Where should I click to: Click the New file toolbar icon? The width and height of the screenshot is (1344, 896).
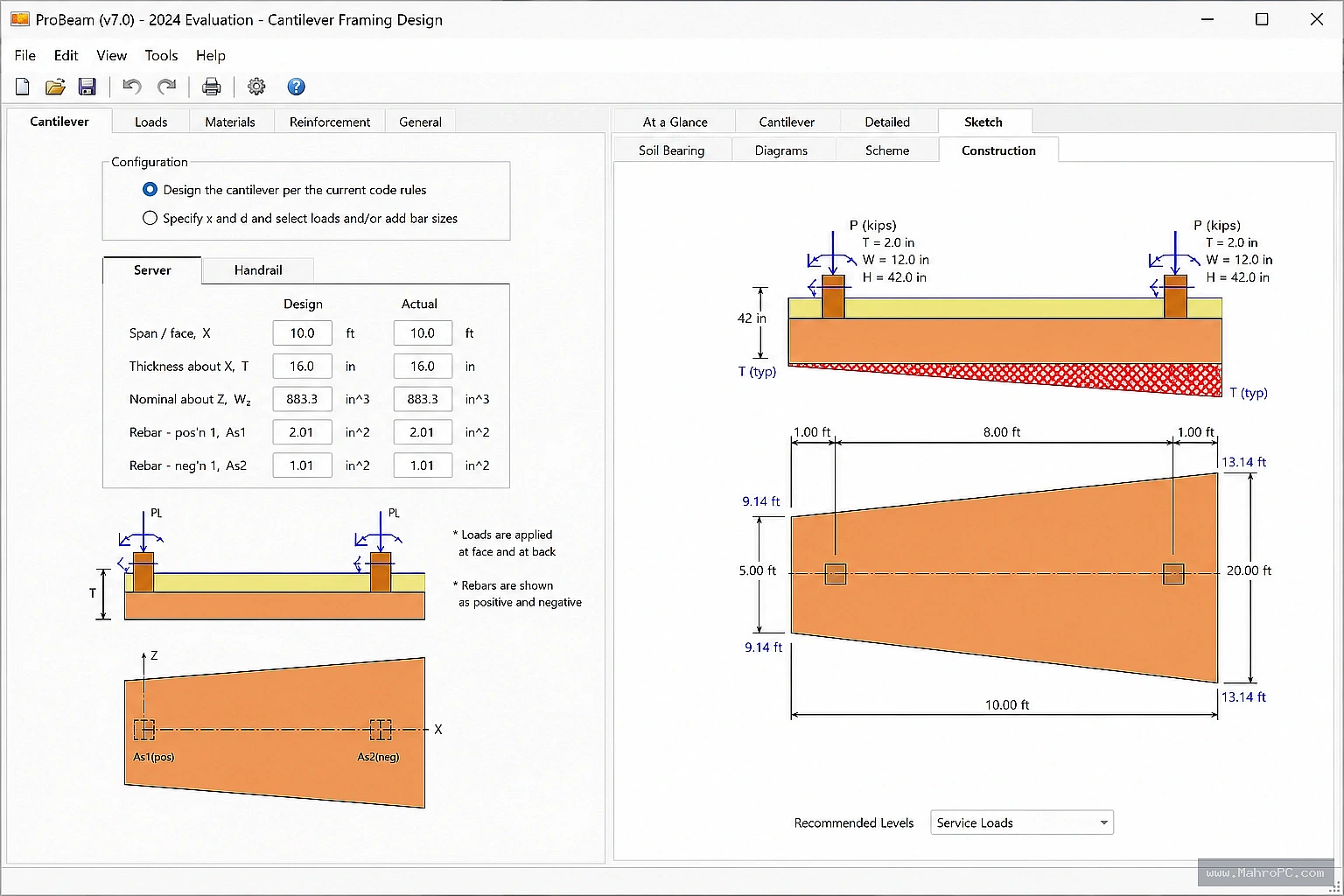tap(23, 87)
